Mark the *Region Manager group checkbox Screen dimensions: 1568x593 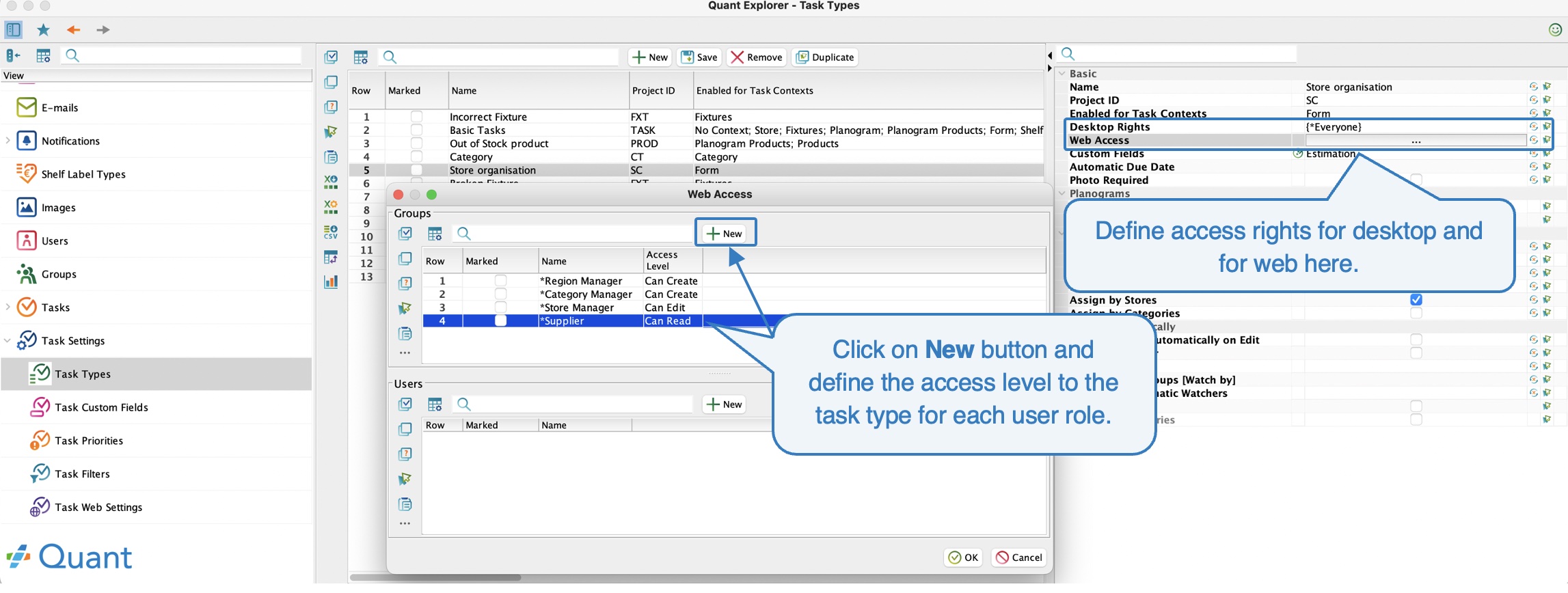point(501,281)
